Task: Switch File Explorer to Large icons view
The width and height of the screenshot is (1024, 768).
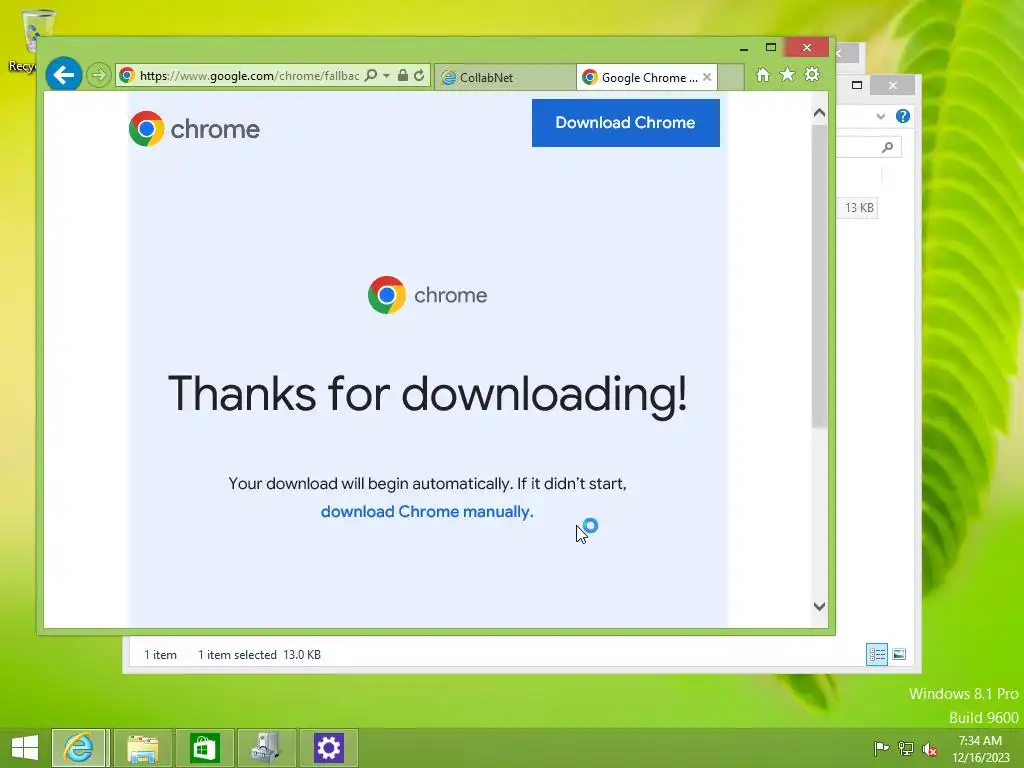Action: click(x=899, y=654)
